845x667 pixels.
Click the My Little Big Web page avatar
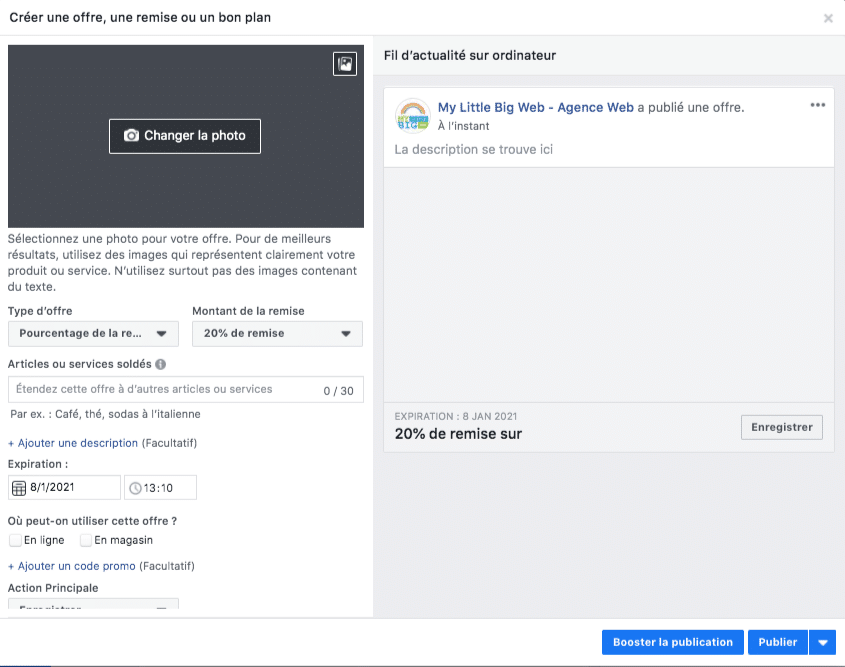pos(412,116)
